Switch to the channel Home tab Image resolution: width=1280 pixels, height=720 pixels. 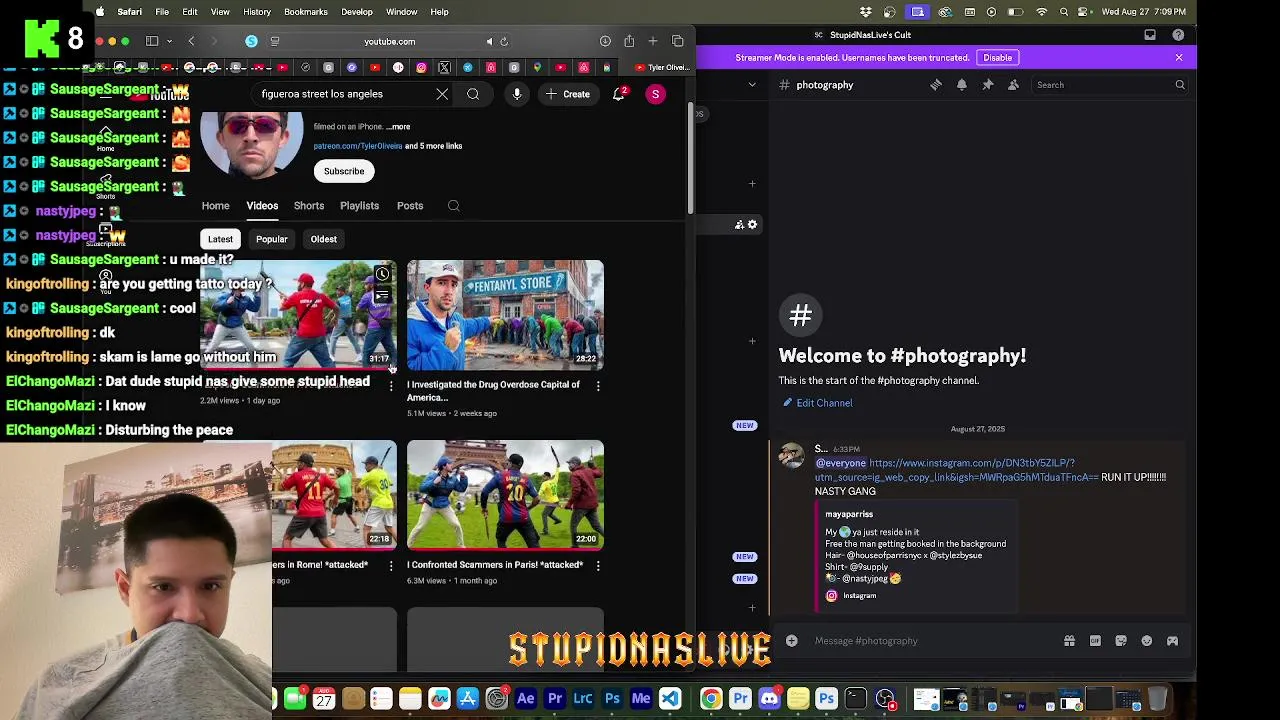[215, 206]
